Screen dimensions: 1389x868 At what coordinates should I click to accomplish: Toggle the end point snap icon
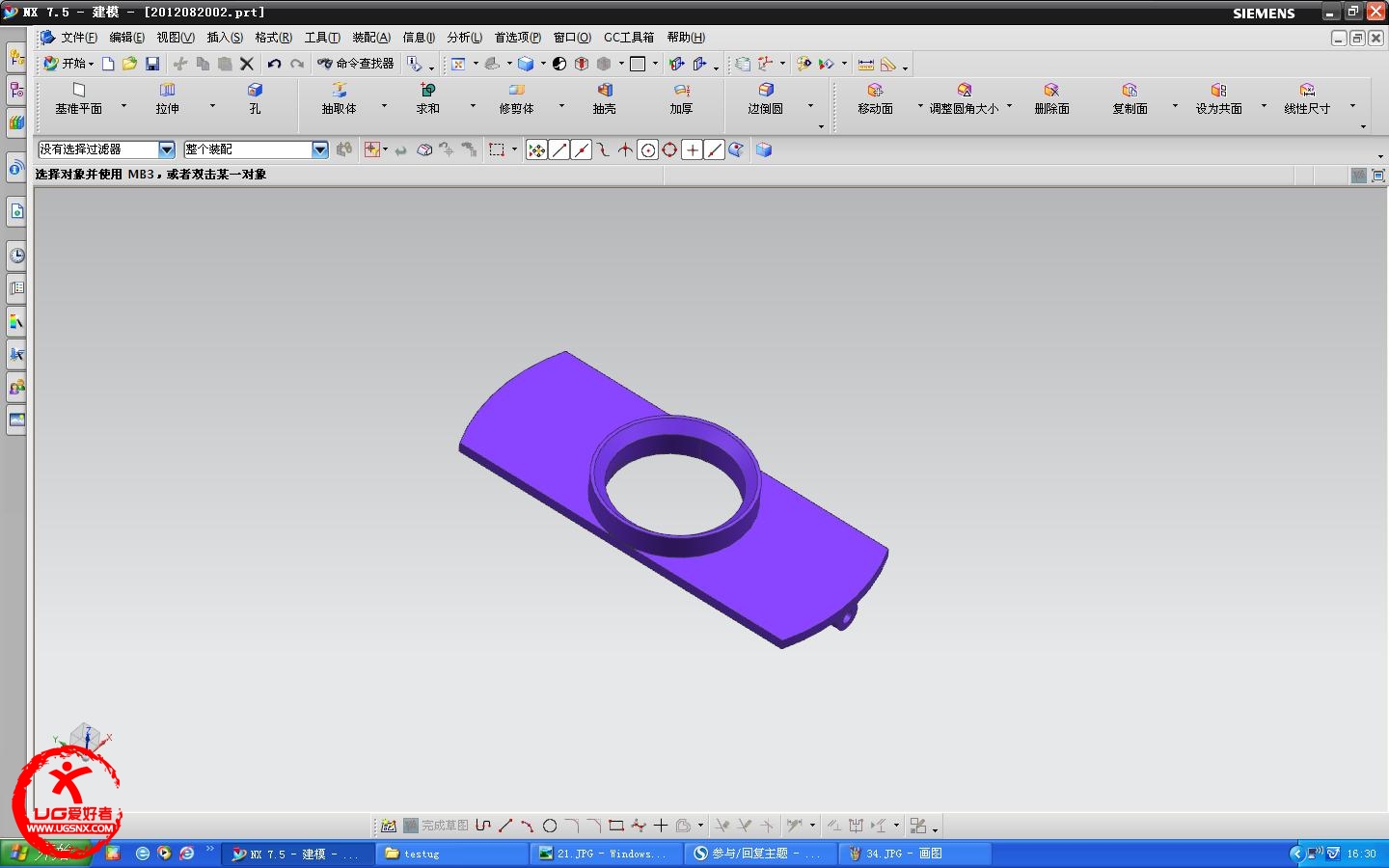coord(559,149)
